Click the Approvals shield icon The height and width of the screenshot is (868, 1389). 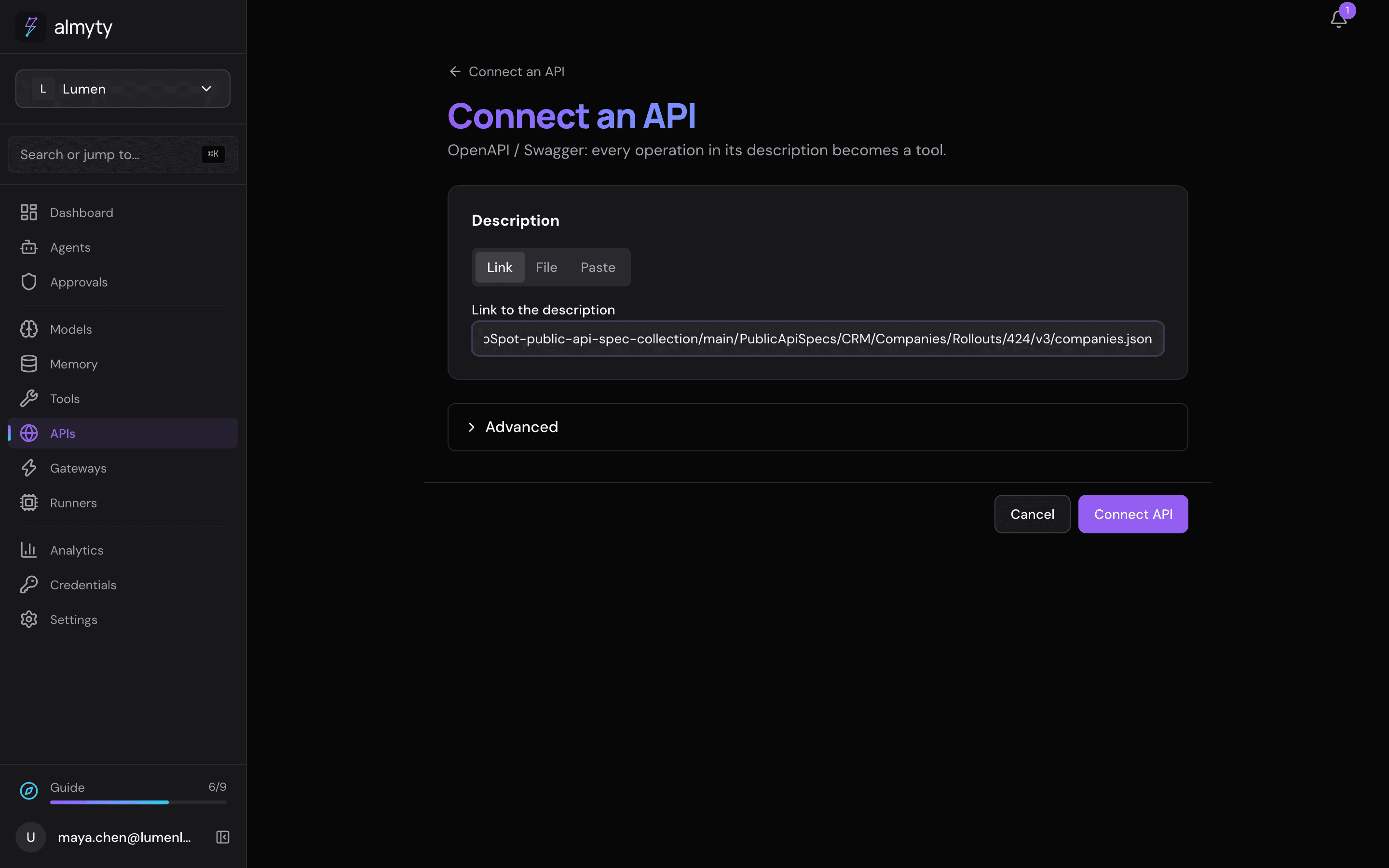[x=29, y=282]
